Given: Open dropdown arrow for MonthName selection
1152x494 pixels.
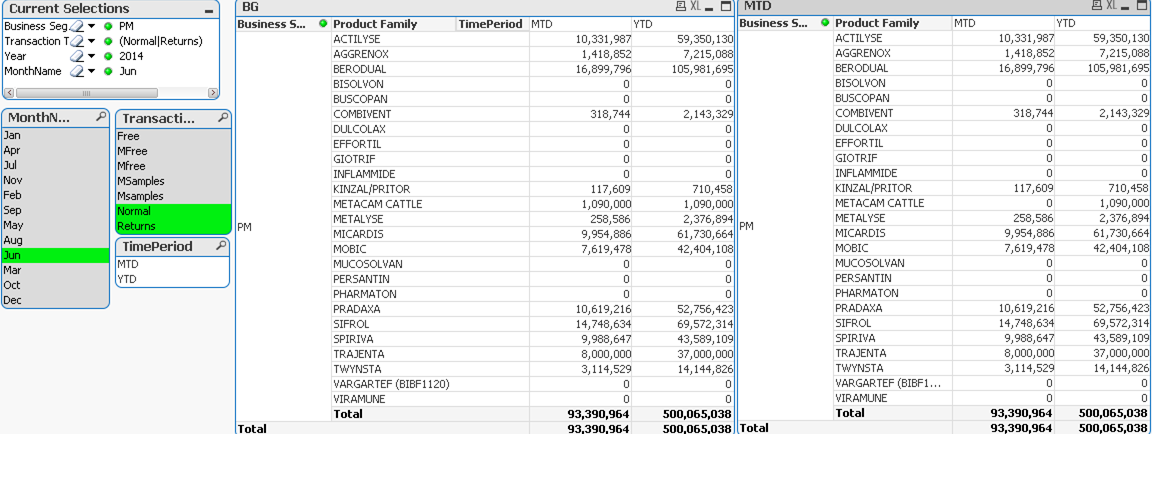Looking at the screenshot, I should tap(92, 71).
